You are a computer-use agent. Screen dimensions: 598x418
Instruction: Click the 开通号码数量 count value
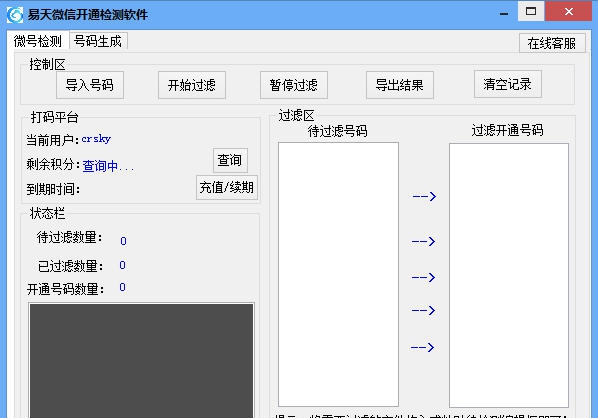(122, 287)
